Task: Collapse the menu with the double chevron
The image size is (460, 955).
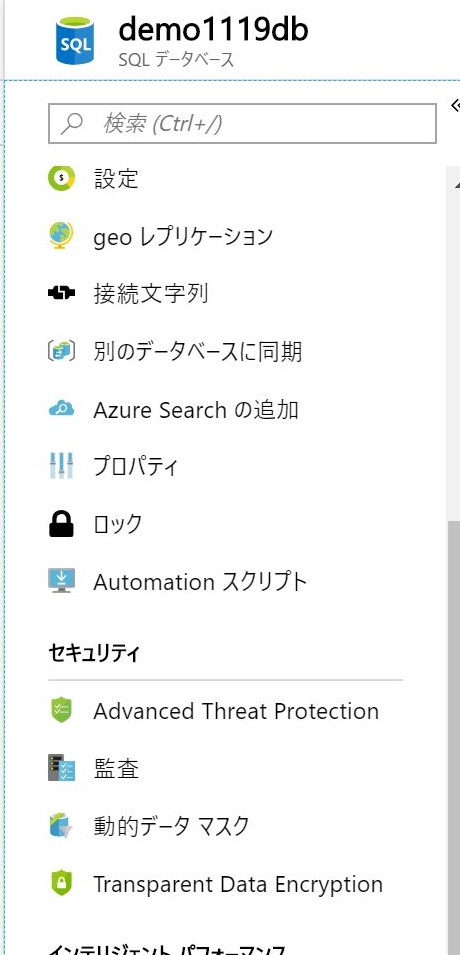Action: (x=455, y=105)
